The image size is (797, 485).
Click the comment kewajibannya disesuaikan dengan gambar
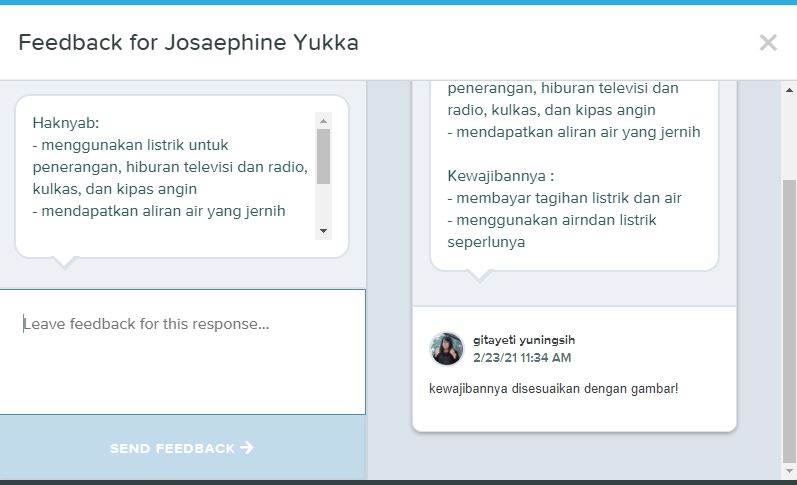pyautogui.click(x=554, y=388)
